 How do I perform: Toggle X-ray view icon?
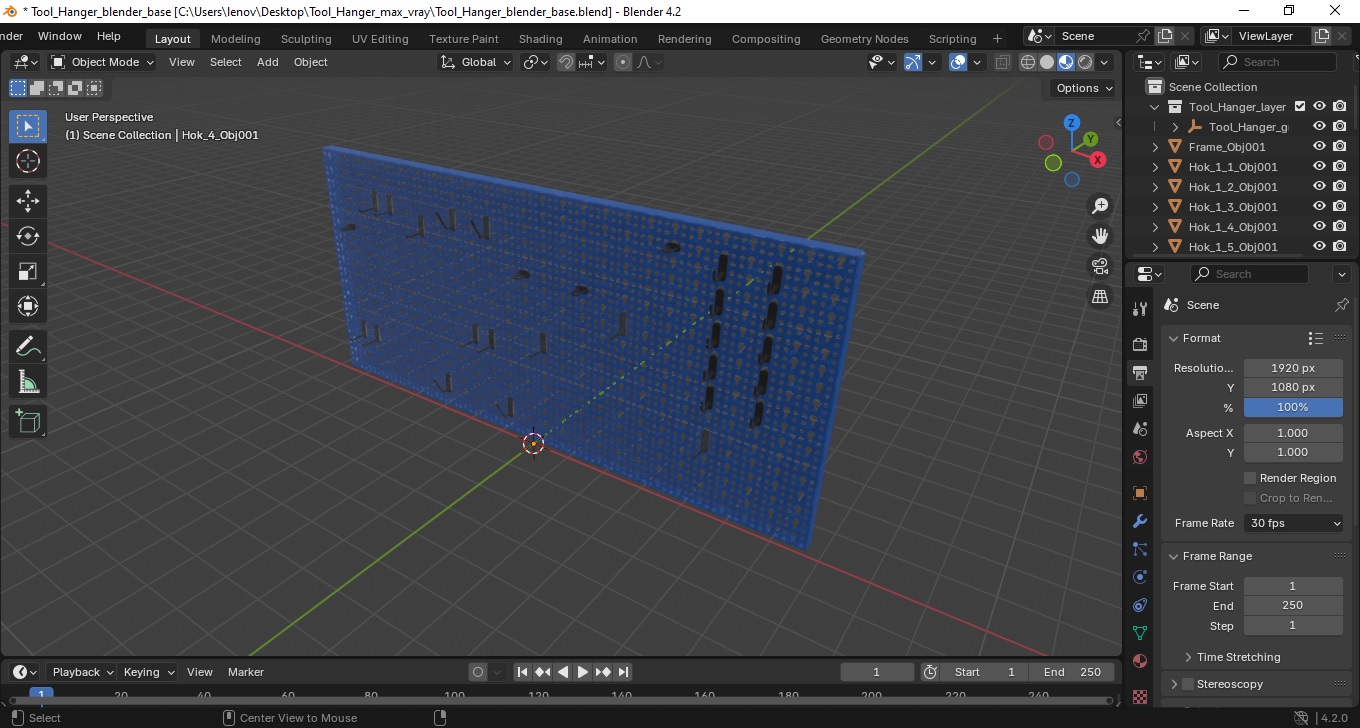point(1003,62)
